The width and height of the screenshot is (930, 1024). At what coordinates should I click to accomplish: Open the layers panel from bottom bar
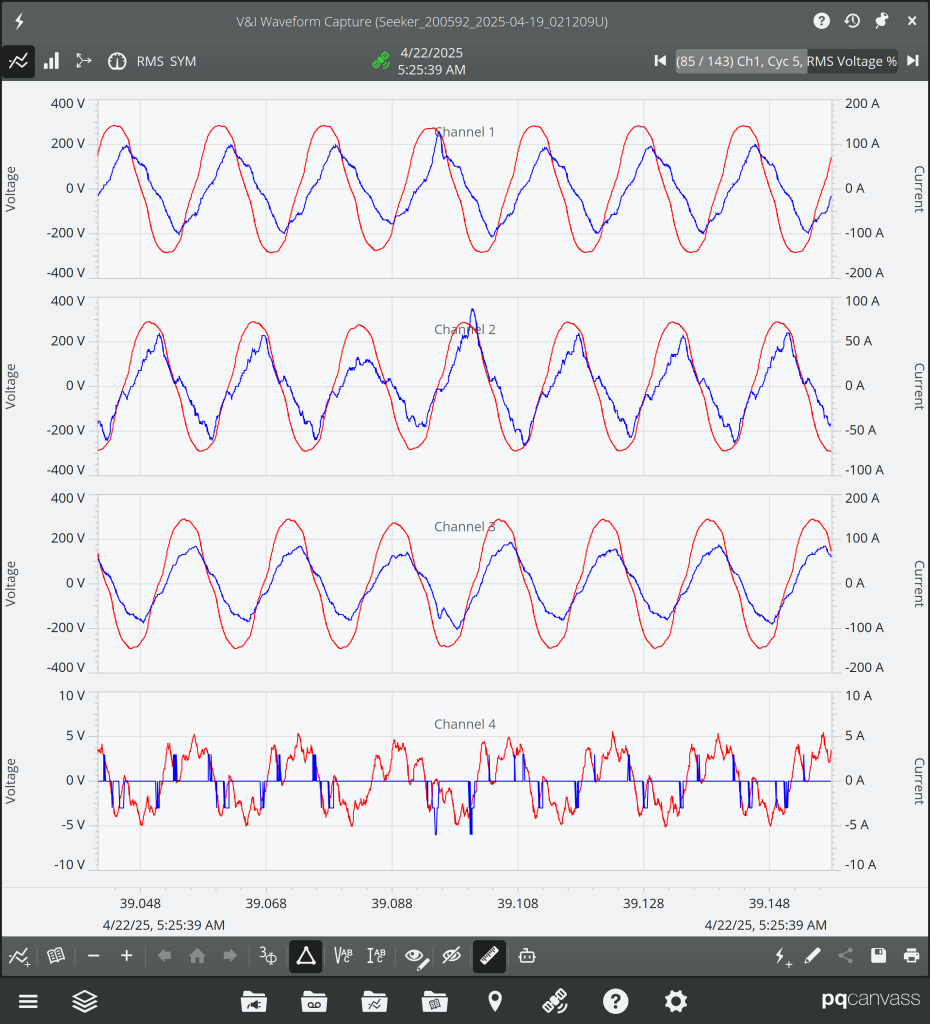coord(84,1001)
